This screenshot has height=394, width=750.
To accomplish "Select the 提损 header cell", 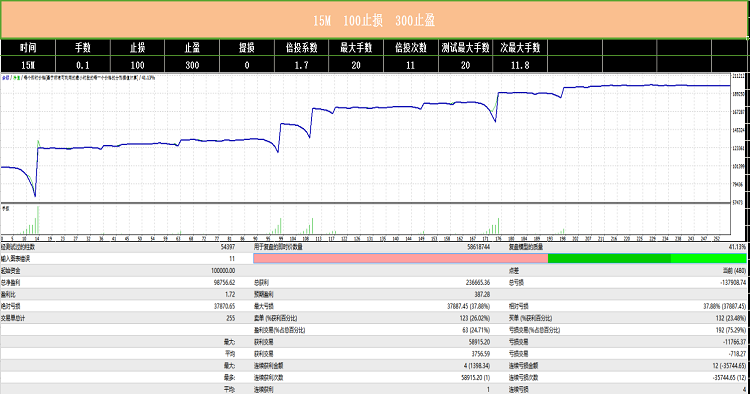I will [x=246, y=48].
